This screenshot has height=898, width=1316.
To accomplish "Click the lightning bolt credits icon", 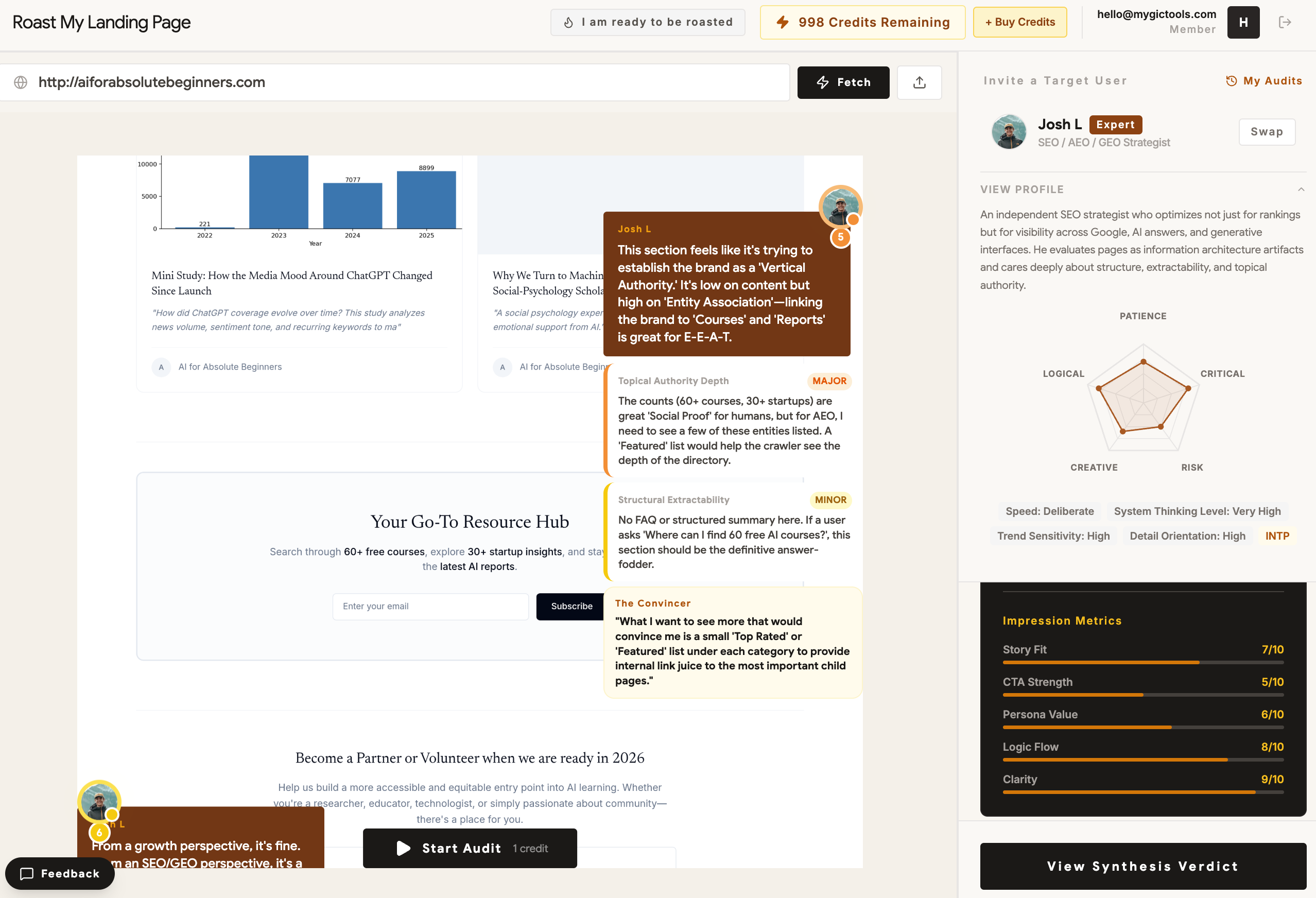I will [783, 22].
